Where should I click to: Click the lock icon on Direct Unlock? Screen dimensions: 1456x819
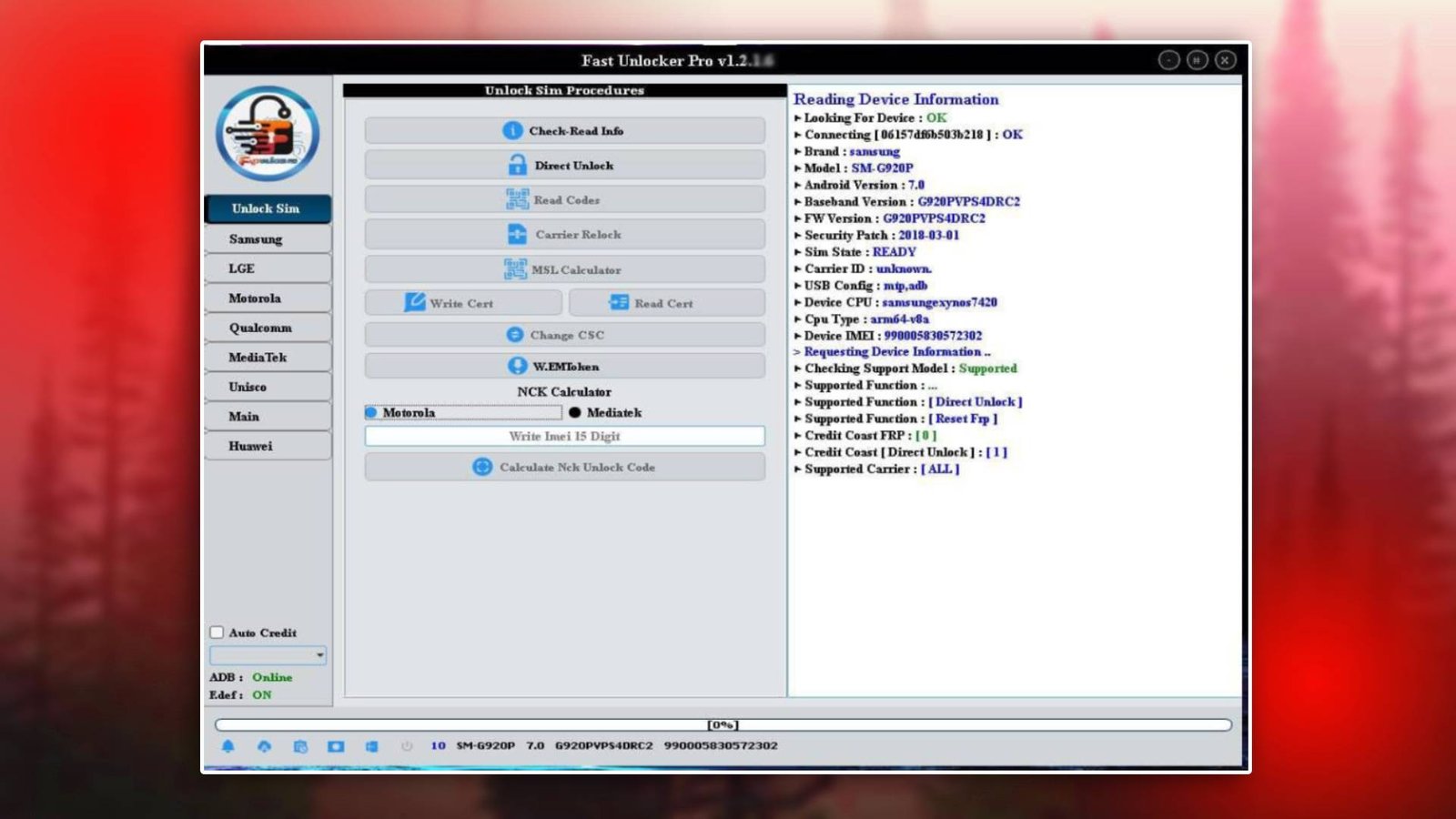[516, 164]
